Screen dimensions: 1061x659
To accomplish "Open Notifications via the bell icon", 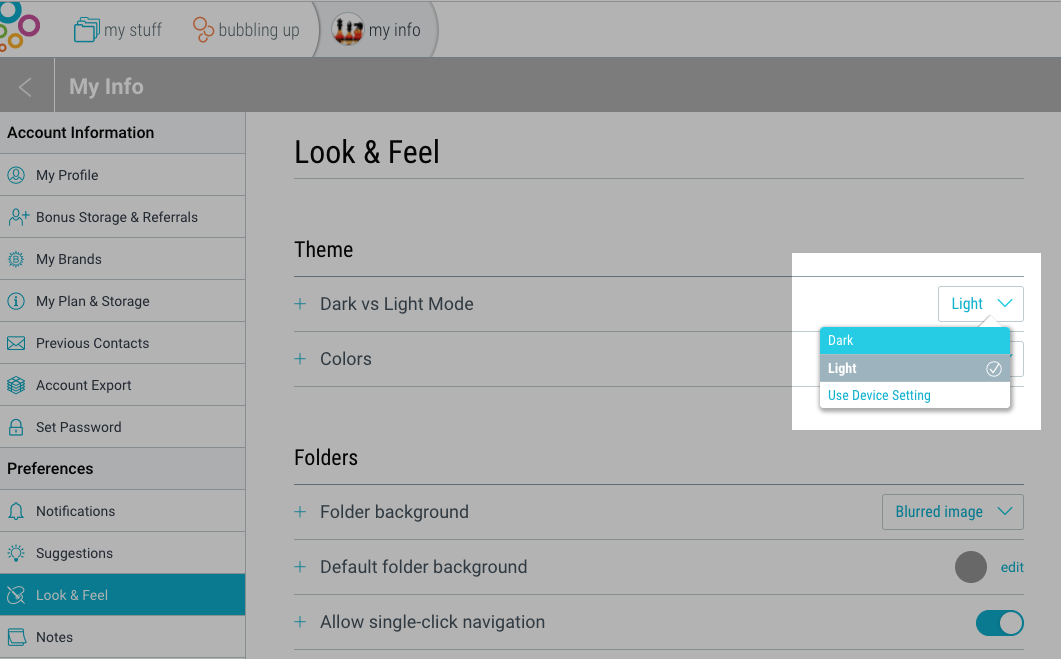I will click(x=16, y=511).
